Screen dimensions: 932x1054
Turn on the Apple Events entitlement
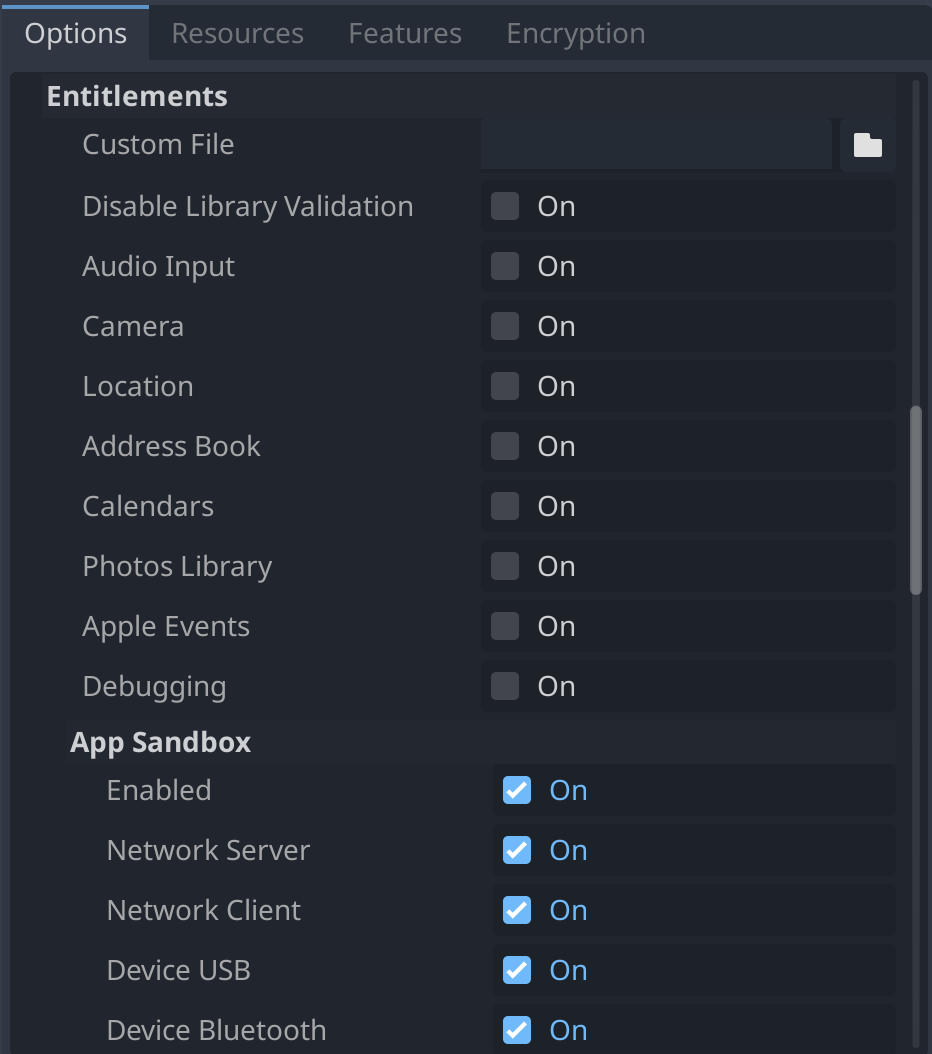pyautogui.click(x=505, y=626)
